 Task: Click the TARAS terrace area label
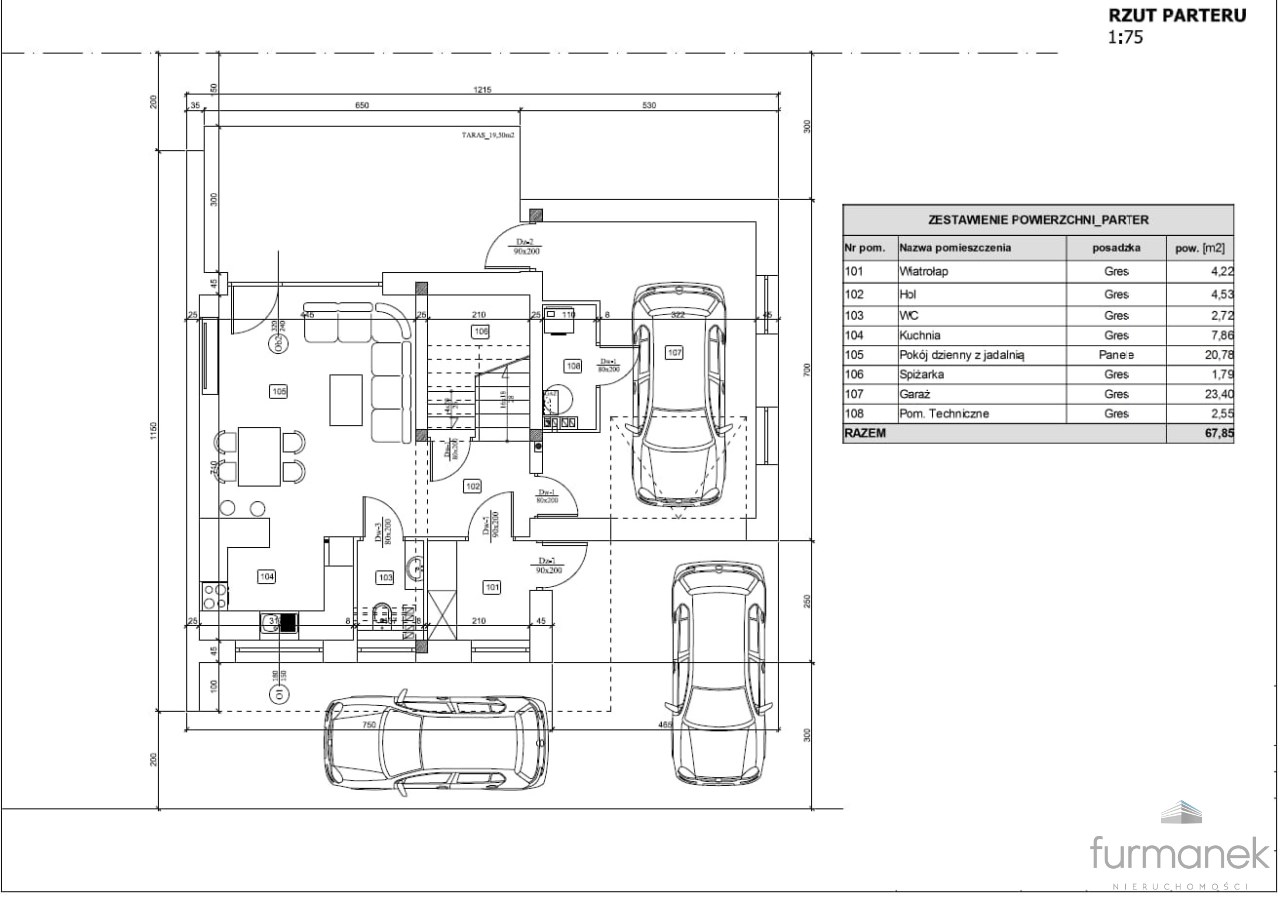tap(487, 134)
